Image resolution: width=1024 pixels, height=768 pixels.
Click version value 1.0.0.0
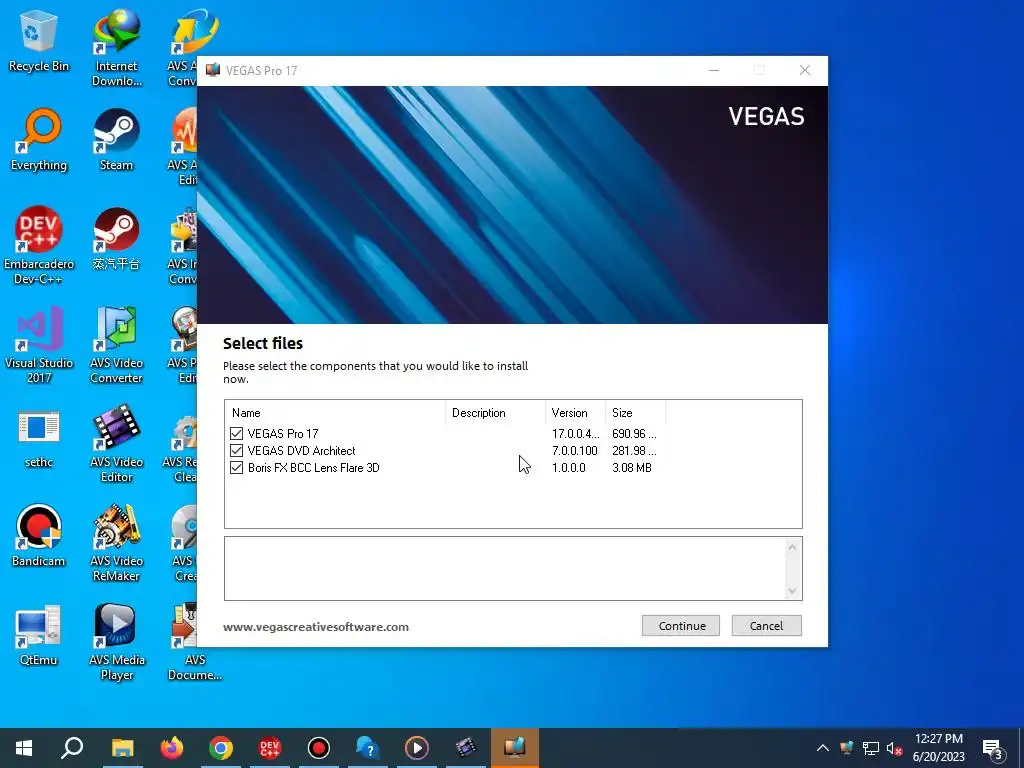[569, 468]
